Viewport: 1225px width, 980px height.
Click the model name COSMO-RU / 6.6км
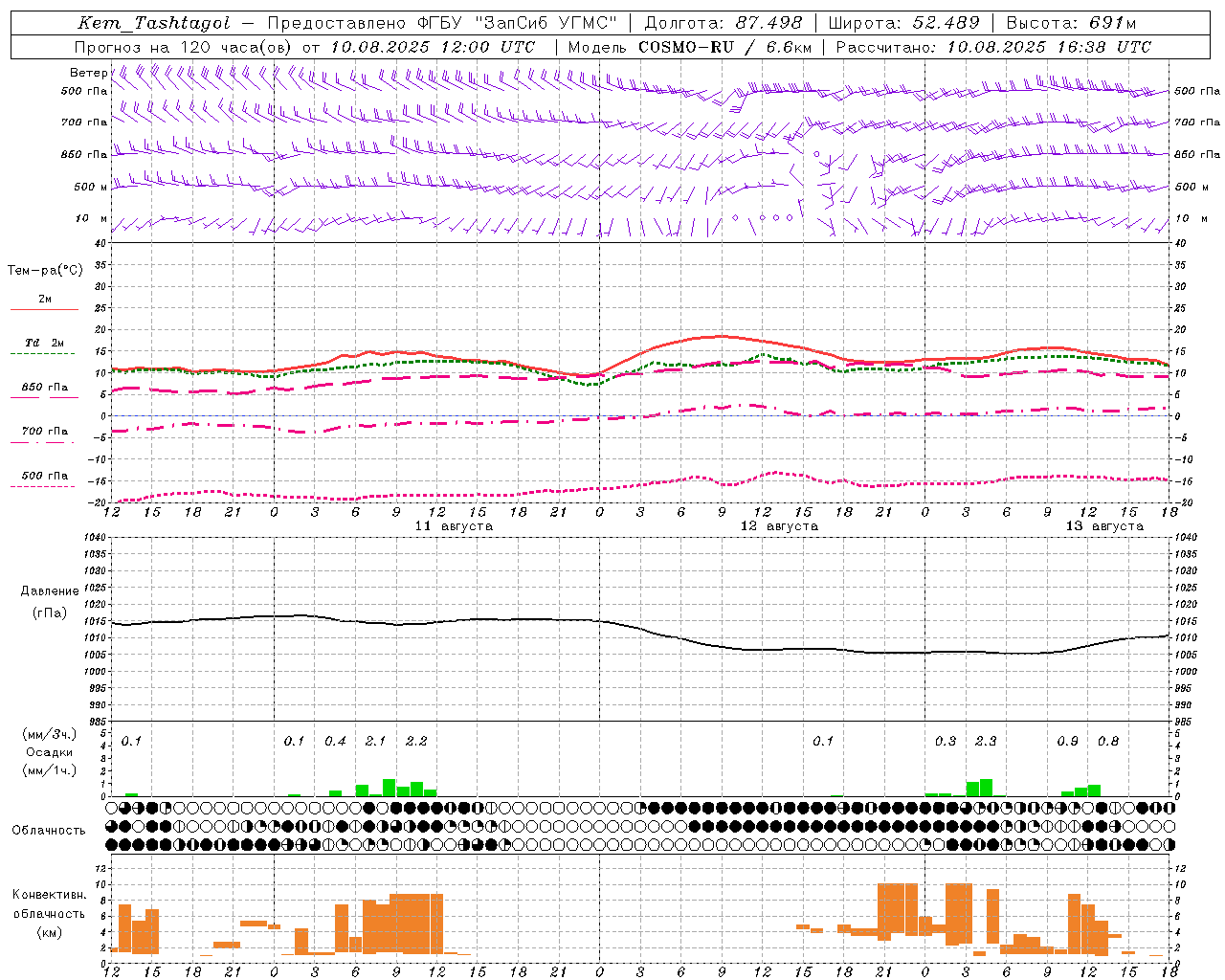tap(725, 47)
